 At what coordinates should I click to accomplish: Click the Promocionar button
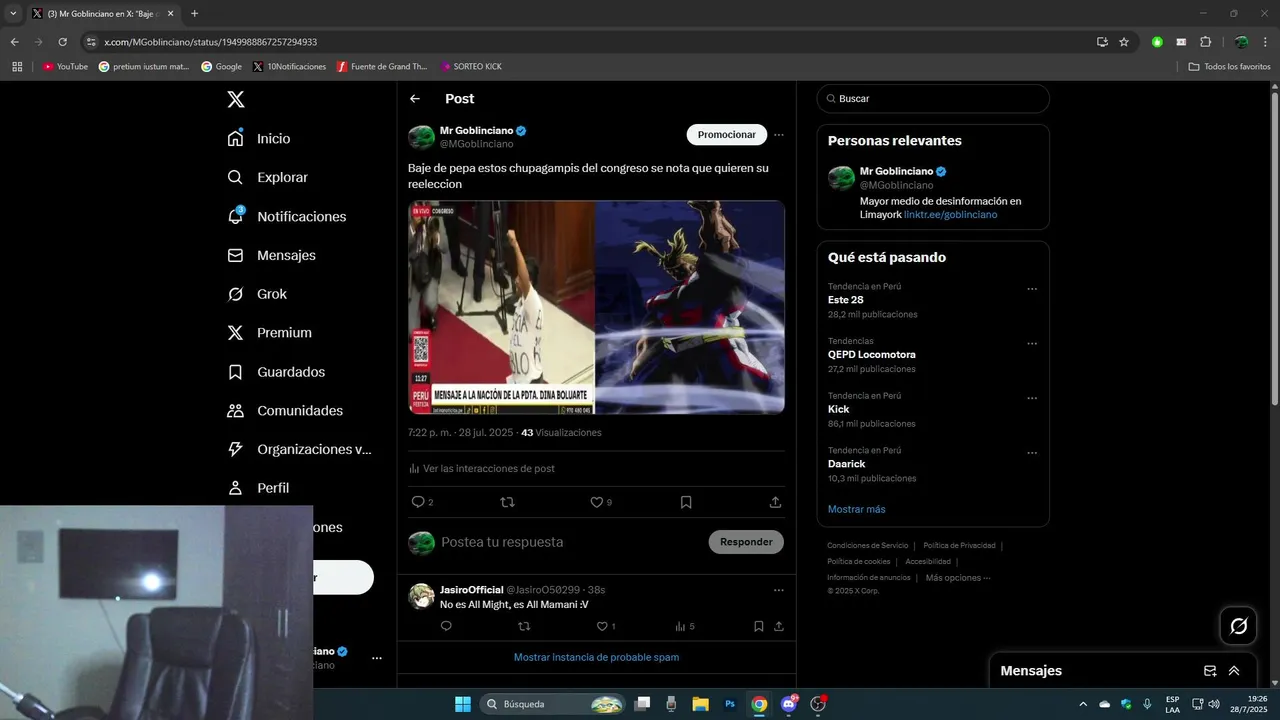(x=727, y=135)
